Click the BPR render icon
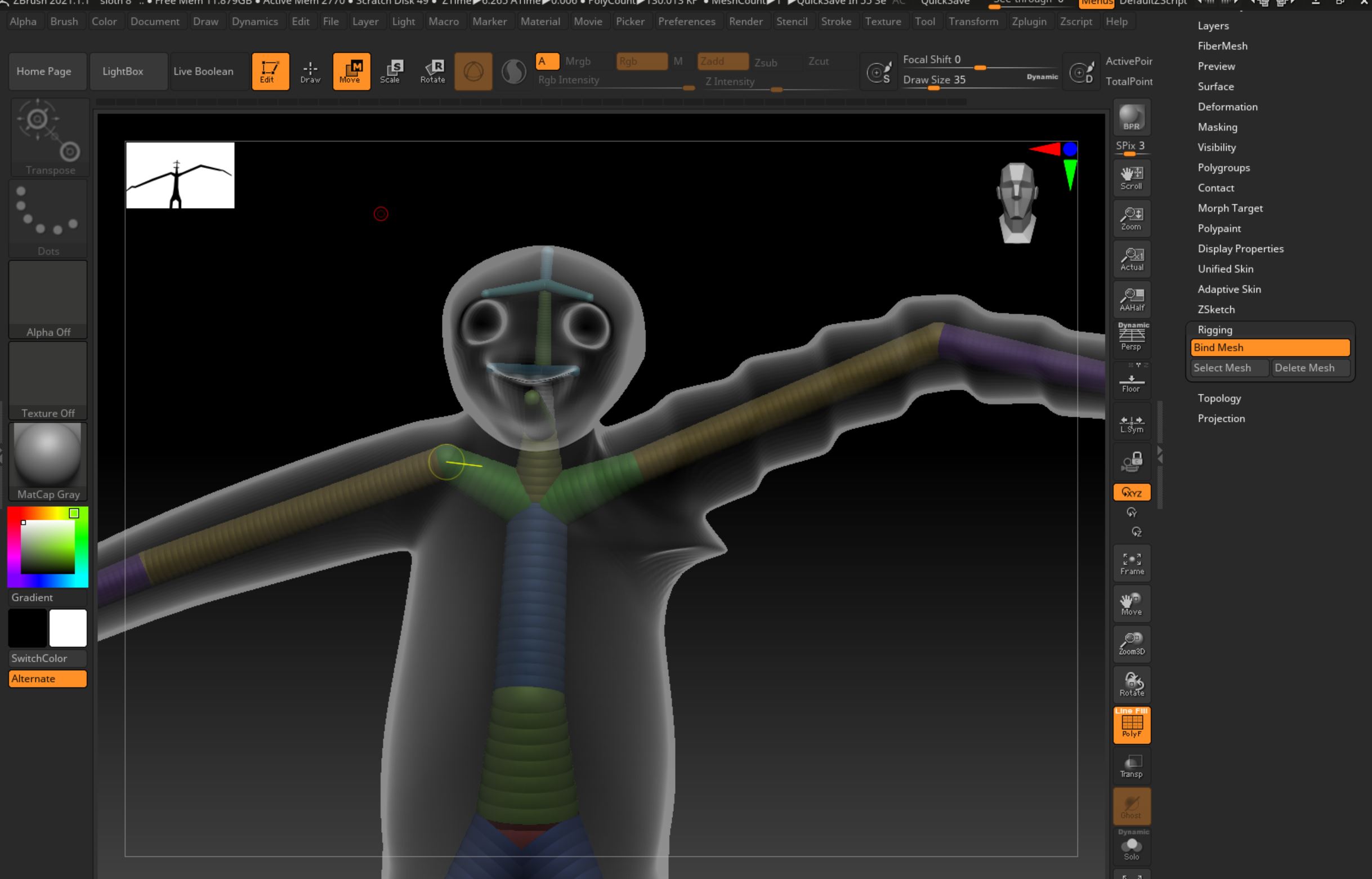This screenshot has height=879, width=1372. [x=1131, y=118]
